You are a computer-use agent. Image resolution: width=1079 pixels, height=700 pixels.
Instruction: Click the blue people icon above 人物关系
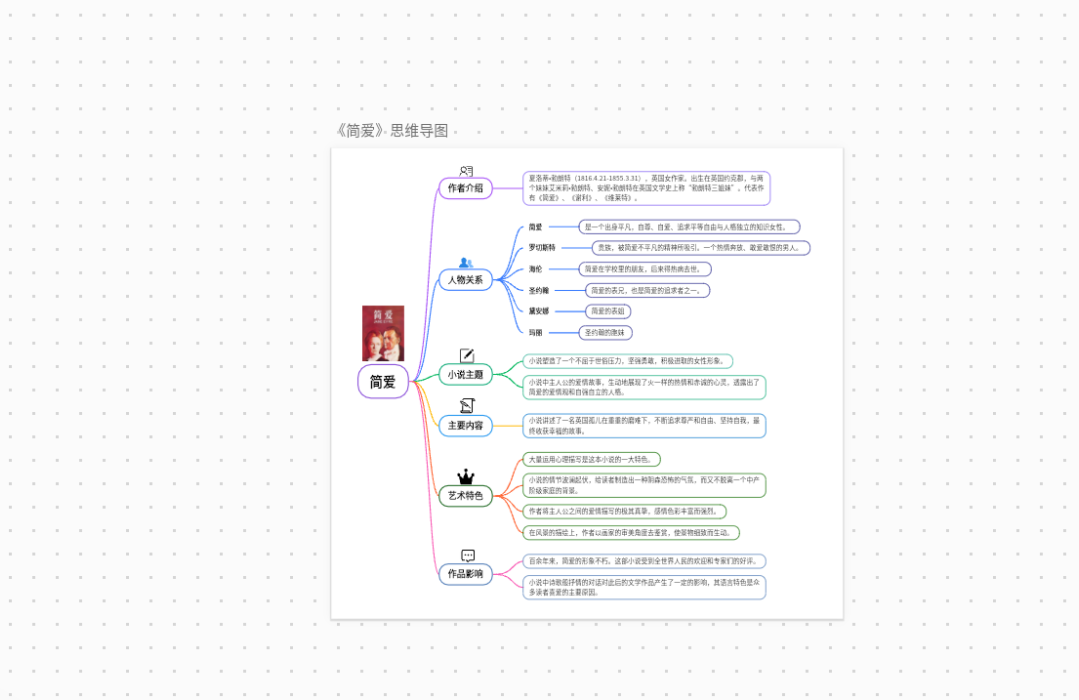point(466,263)
